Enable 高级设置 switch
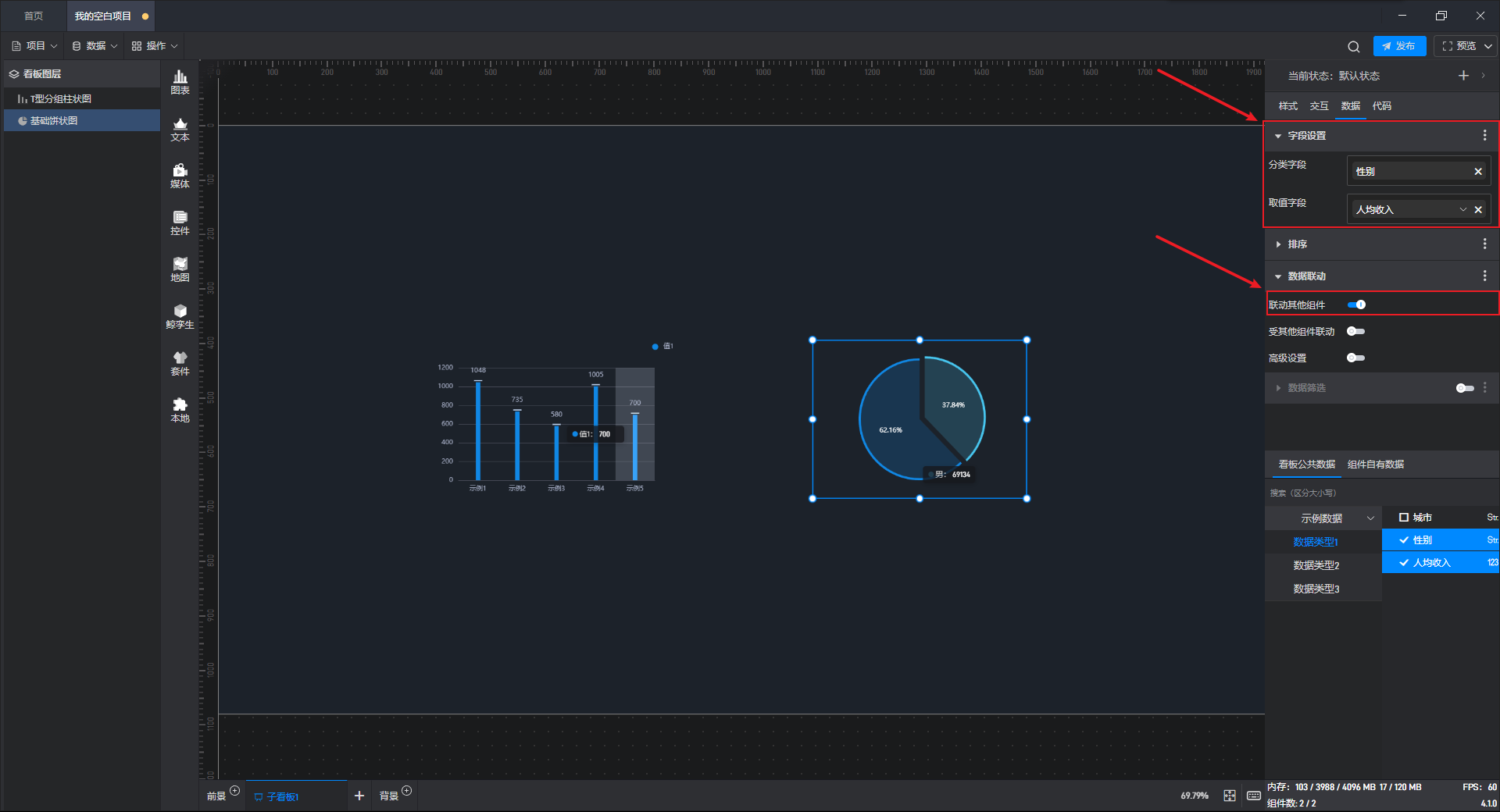The image size is (1500, 812). 1356,358
